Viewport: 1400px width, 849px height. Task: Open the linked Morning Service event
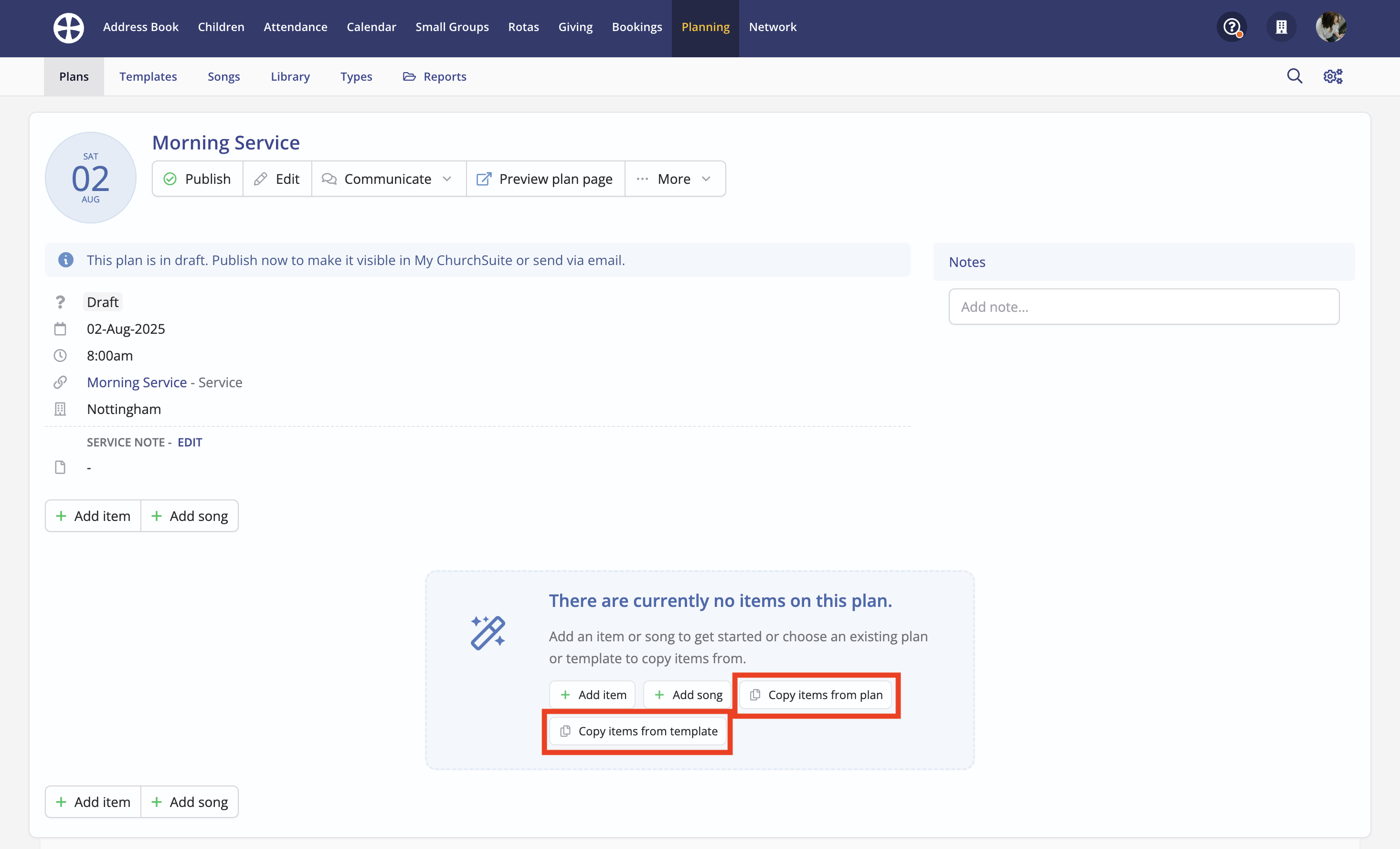(137, 382)
